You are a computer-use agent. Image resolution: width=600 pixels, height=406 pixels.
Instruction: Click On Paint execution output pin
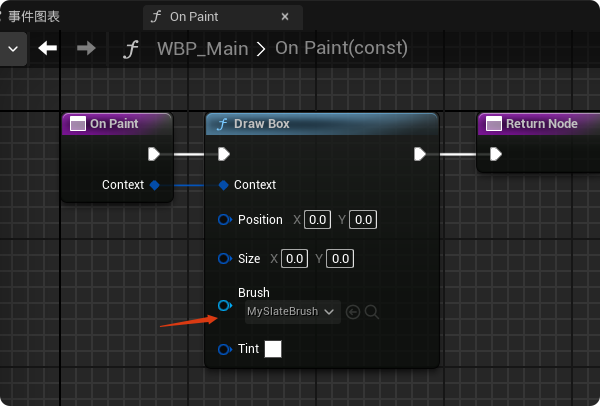click(x=154, y=154)
